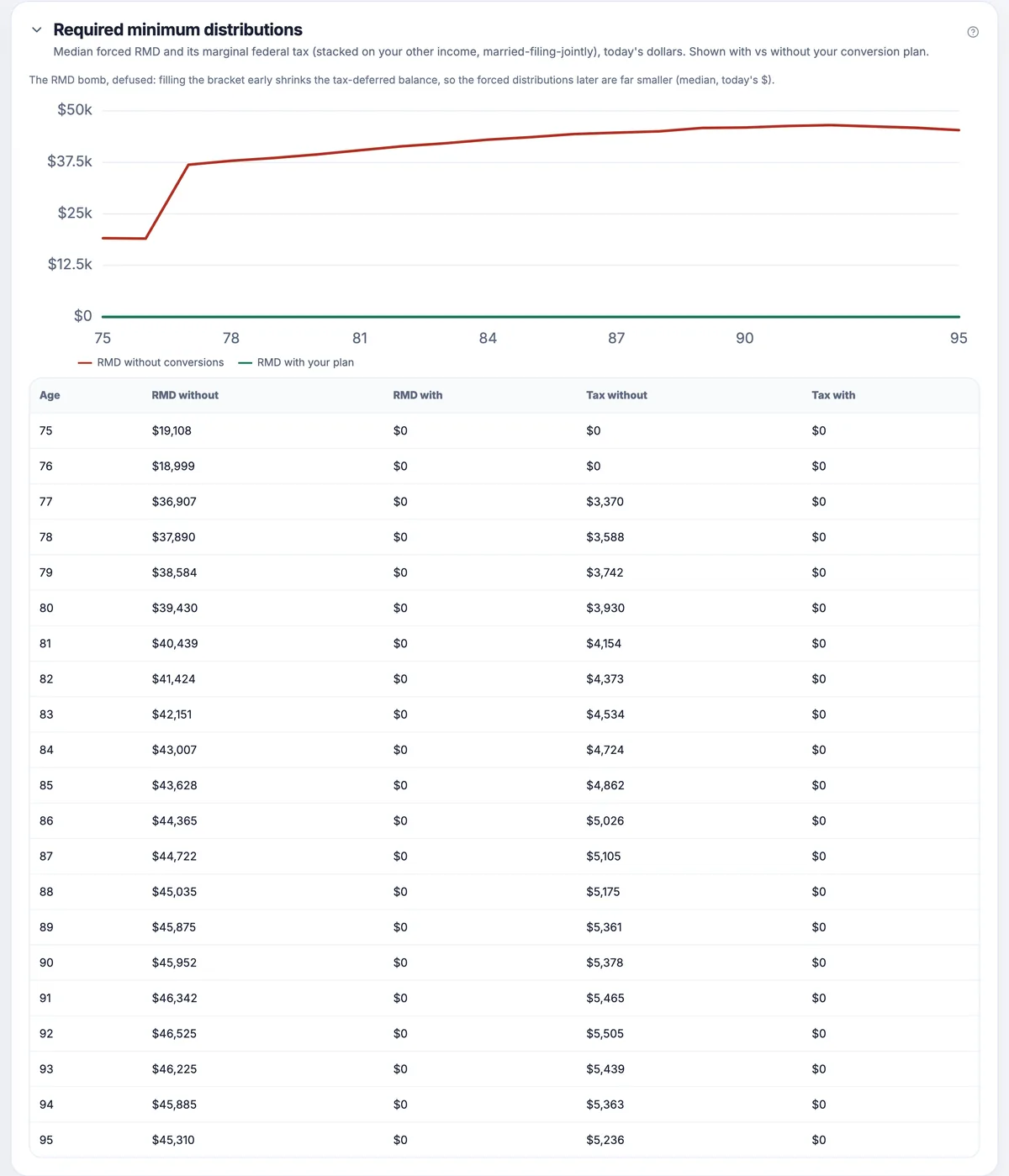1009x1176 pixels.
Task: Select the $4,724 tax value
Action: click(605, 750)
